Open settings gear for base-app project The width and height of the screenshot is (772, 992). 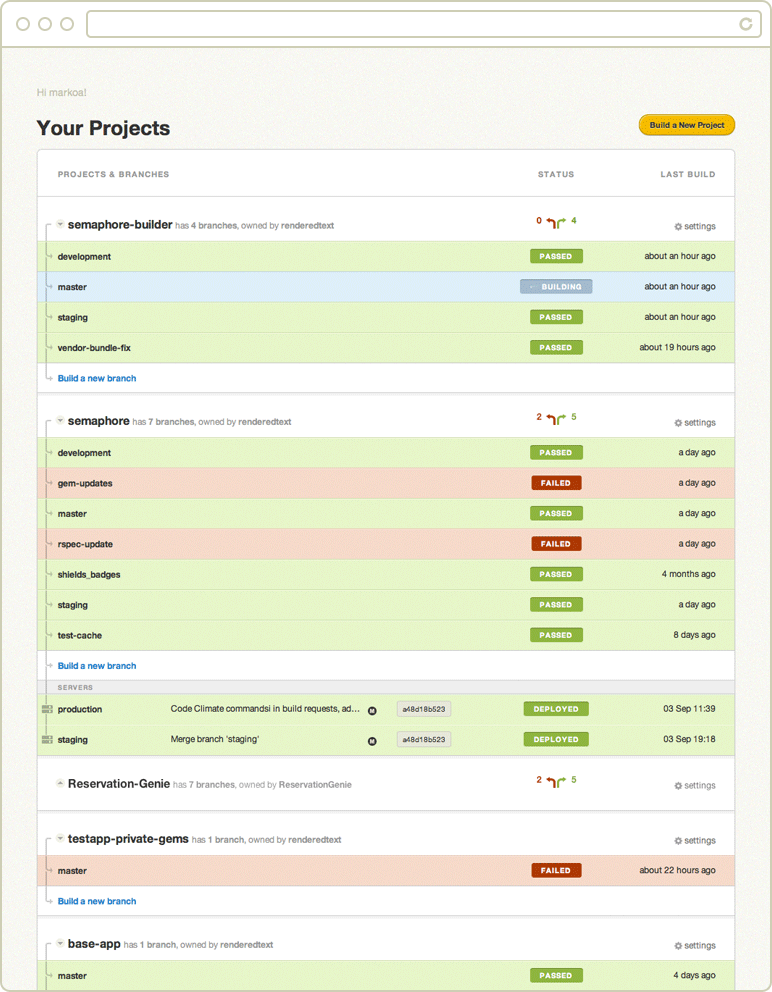coord(679,946)
